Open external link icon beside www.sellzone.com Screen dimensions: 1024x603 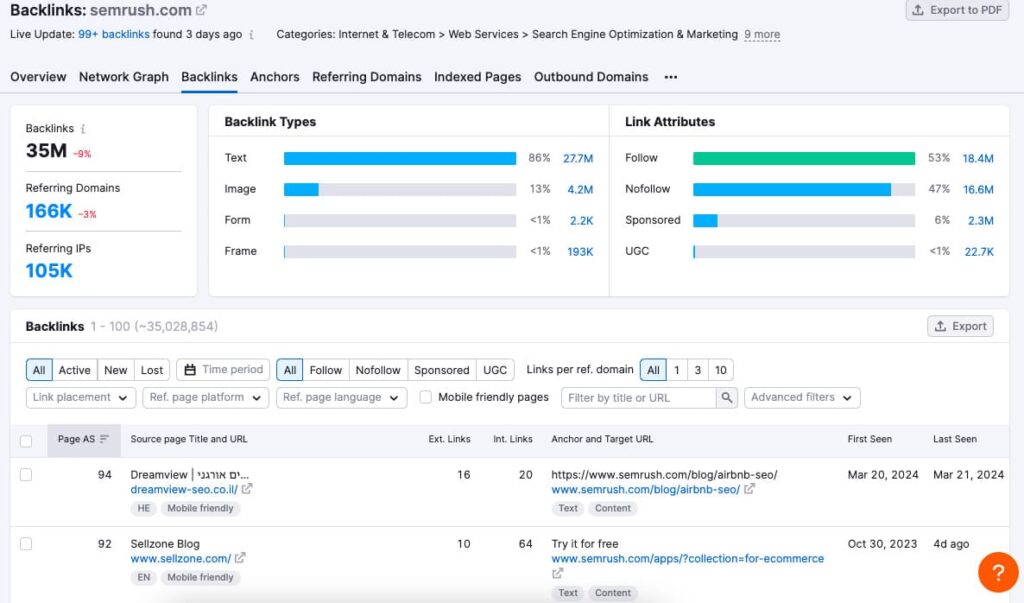[x=240, y=558]
